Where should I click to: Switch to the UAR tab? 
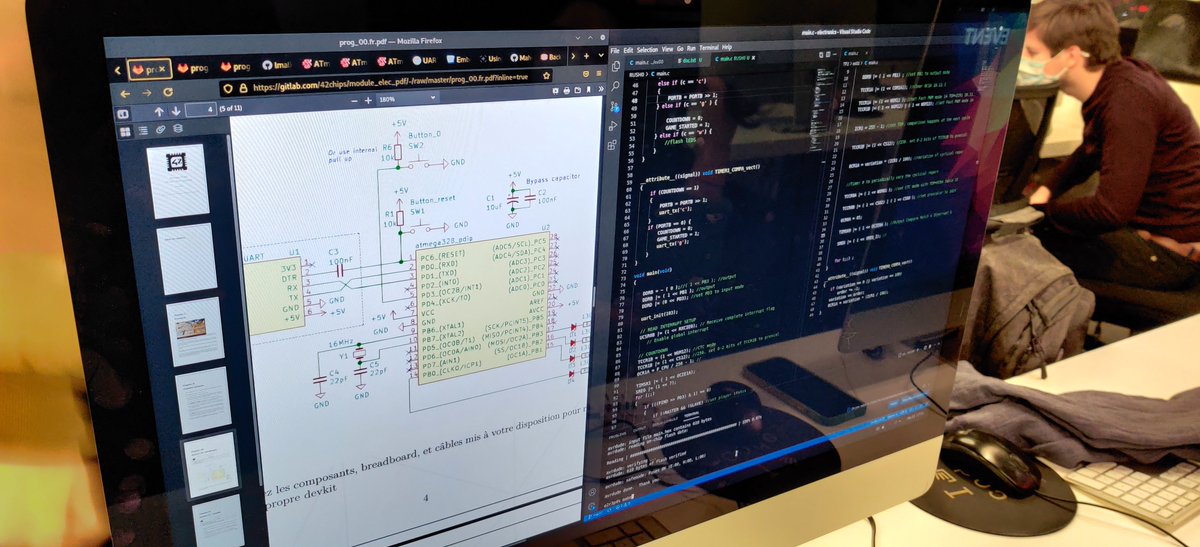424,62
